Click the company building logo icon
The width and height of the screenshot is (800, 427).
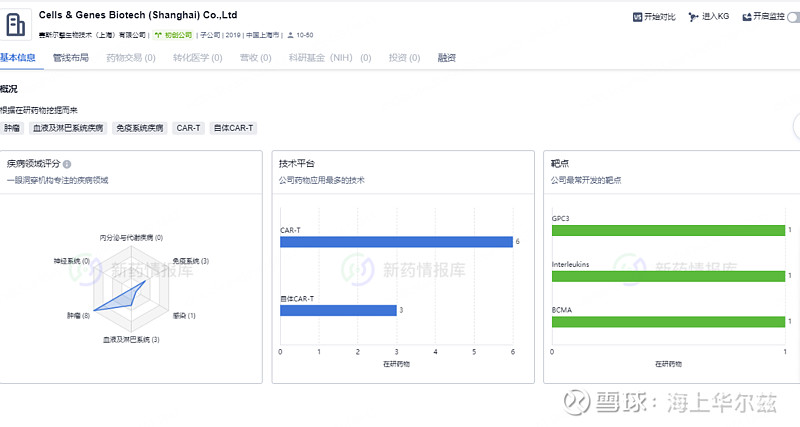click(15, 24)
